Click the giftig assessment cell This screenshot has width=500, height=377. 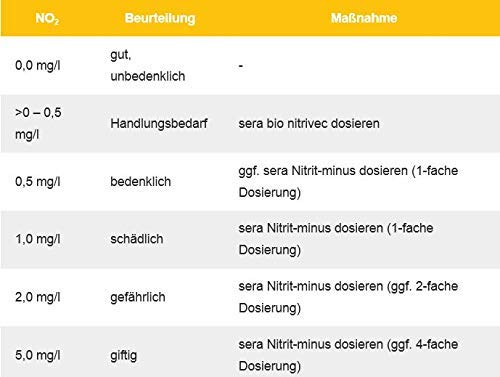pyautogui.click(x=124, y=355)
